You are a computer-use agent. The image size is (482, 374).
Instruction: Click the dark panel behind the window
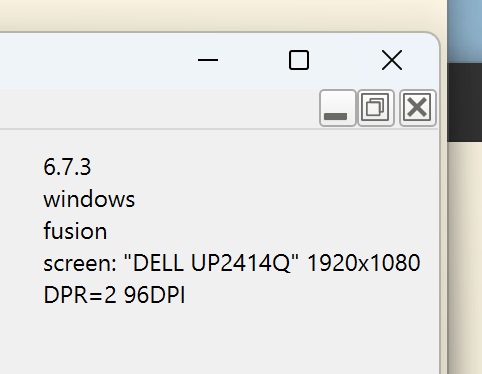coord(465,103)
